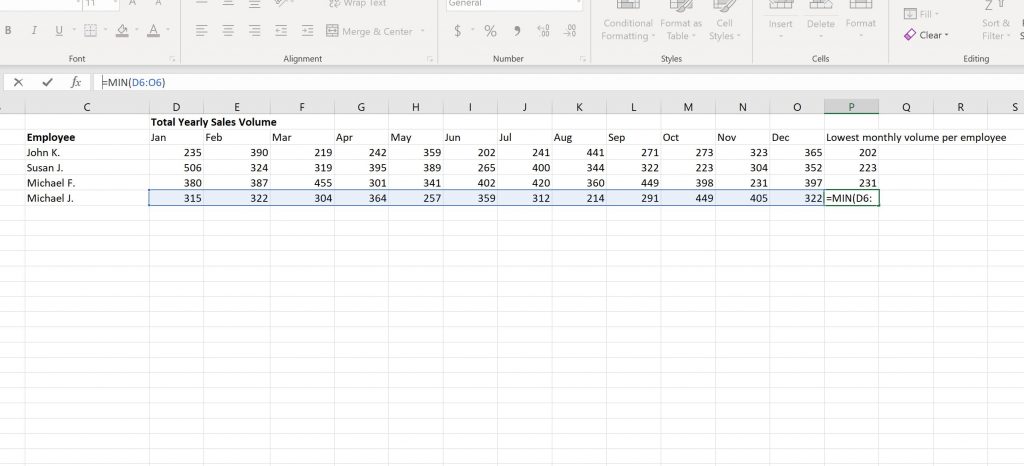Select John K.'s August value 441
This screenshot has height=466, width=1024.
click(x=579, y=153)
